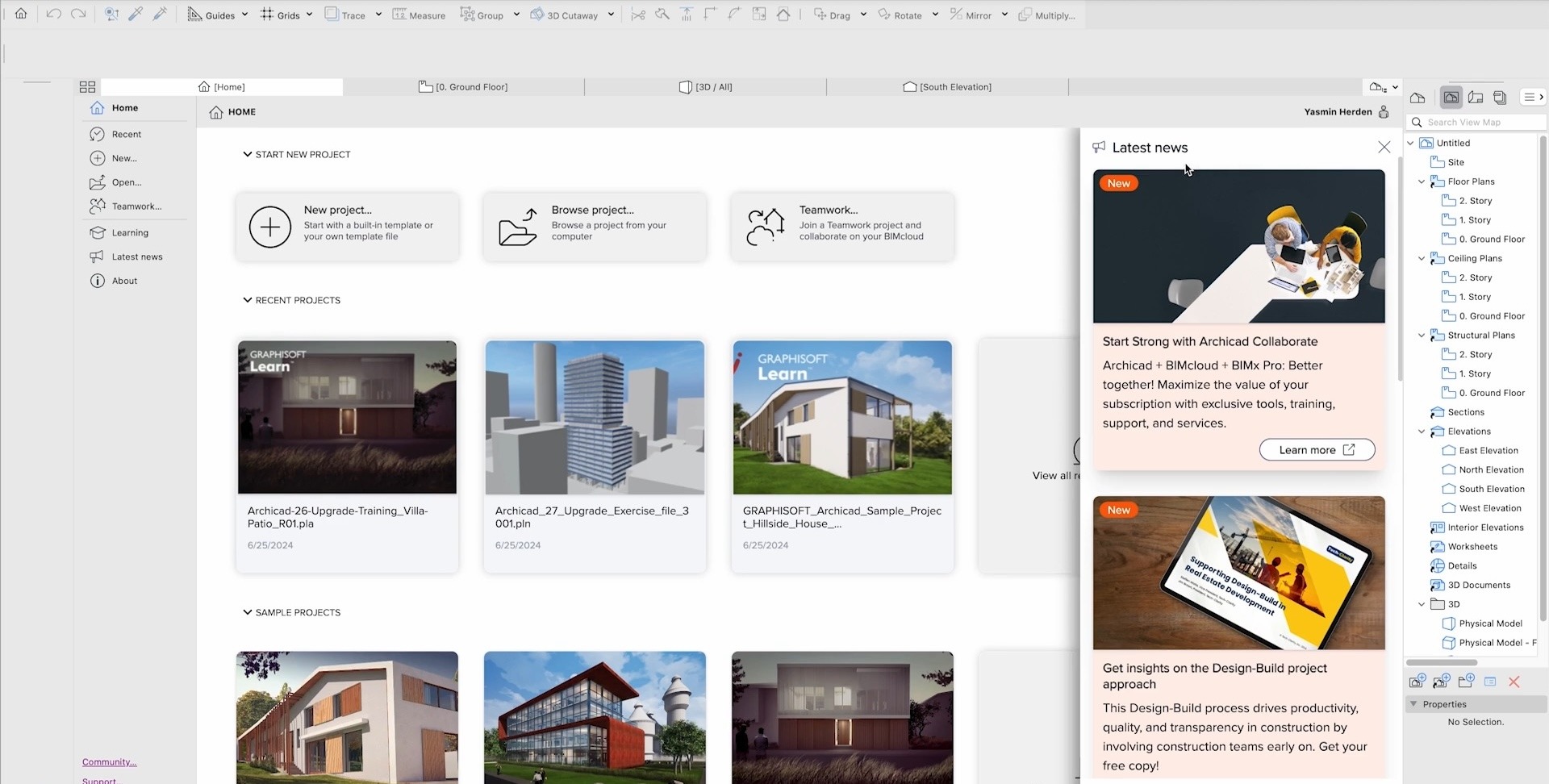Select the Mirror tool
This screenshot has height=784, width=1549.
[x=971, y=15]
